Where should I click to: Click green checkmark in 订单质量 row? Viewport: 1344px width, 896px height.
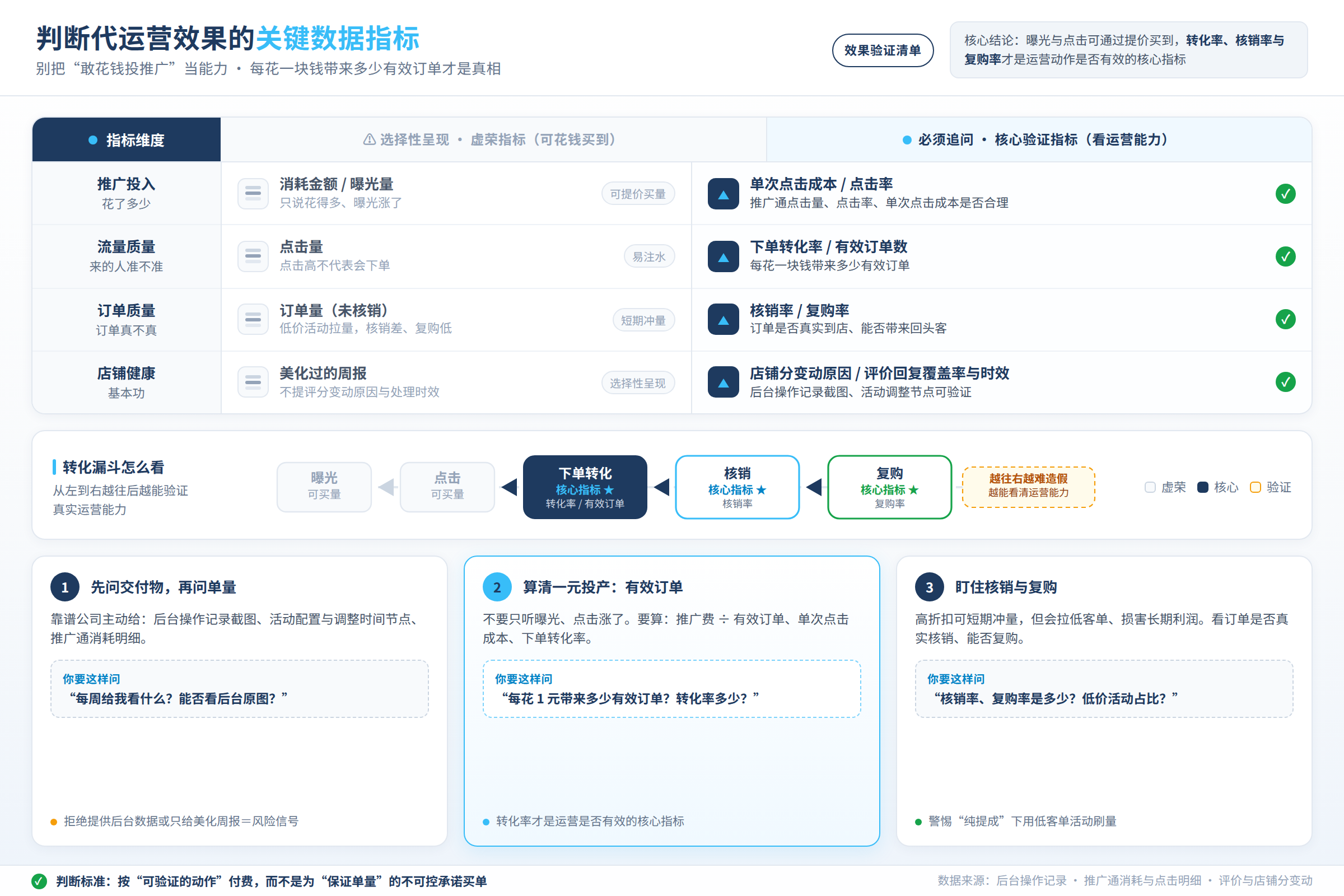point(1286,319)
